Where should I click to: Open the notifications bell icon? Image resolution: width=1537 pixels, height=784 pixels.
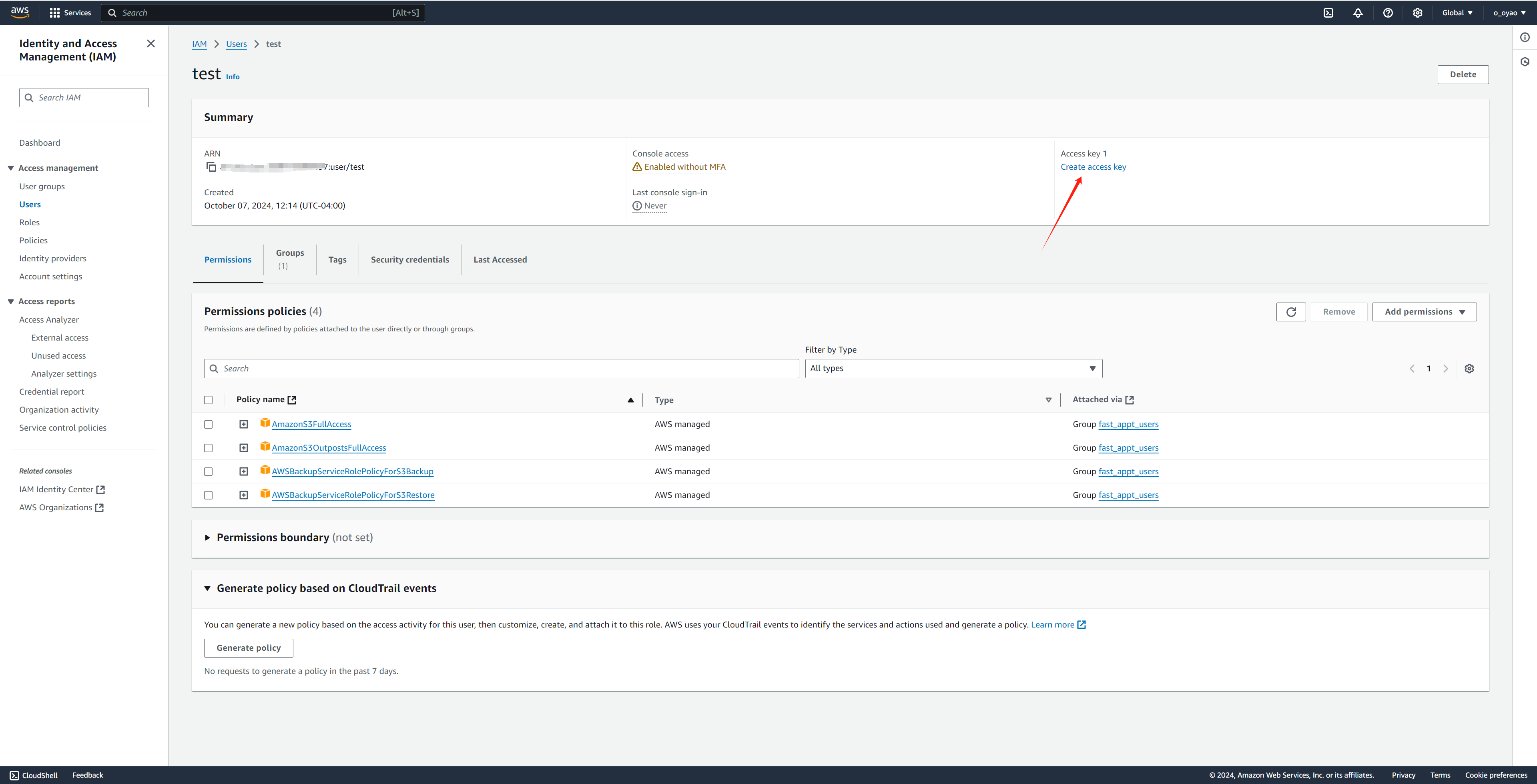(1358, 12)
